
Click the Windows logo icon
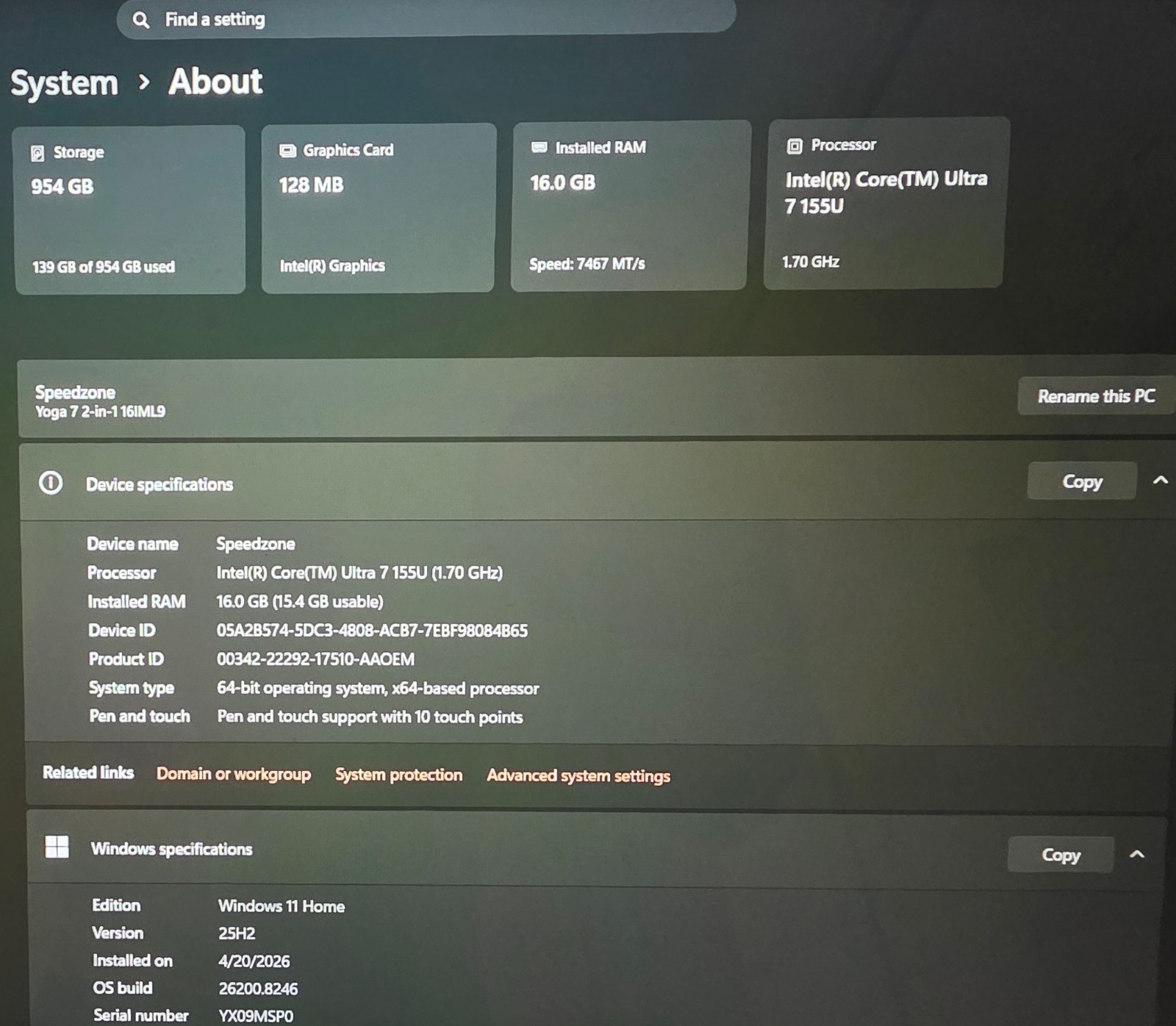pyautogui.click(x=57, y=847)
